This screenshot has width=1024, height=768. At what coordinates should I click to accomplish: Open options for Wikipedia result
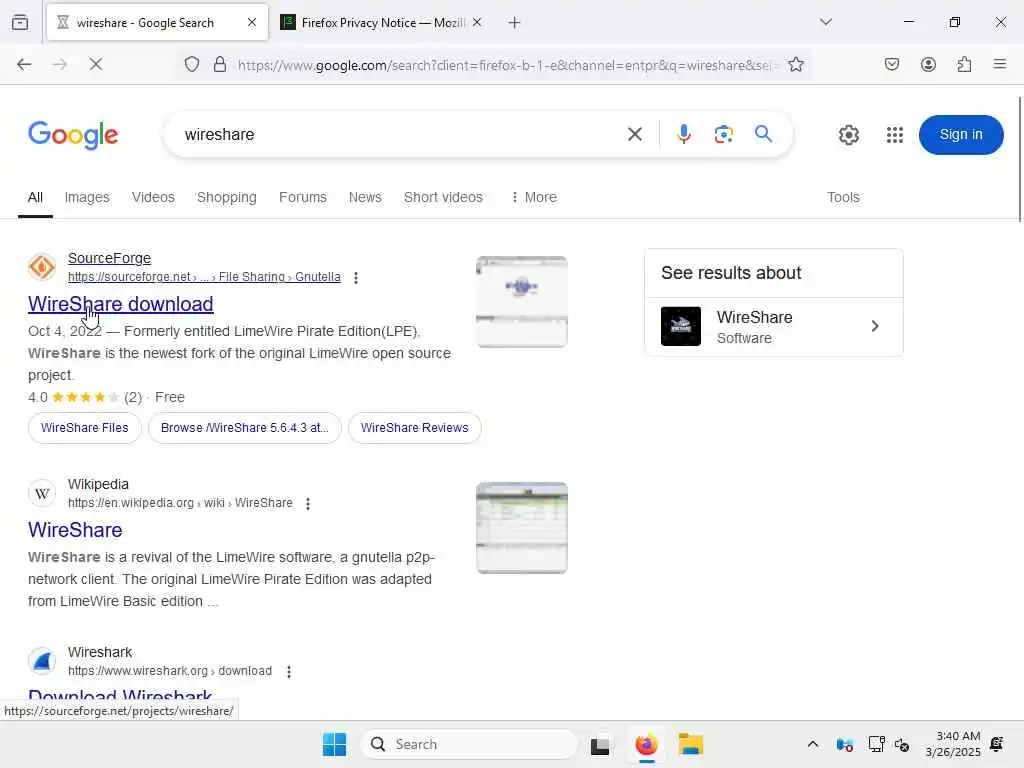pos(308,504)
